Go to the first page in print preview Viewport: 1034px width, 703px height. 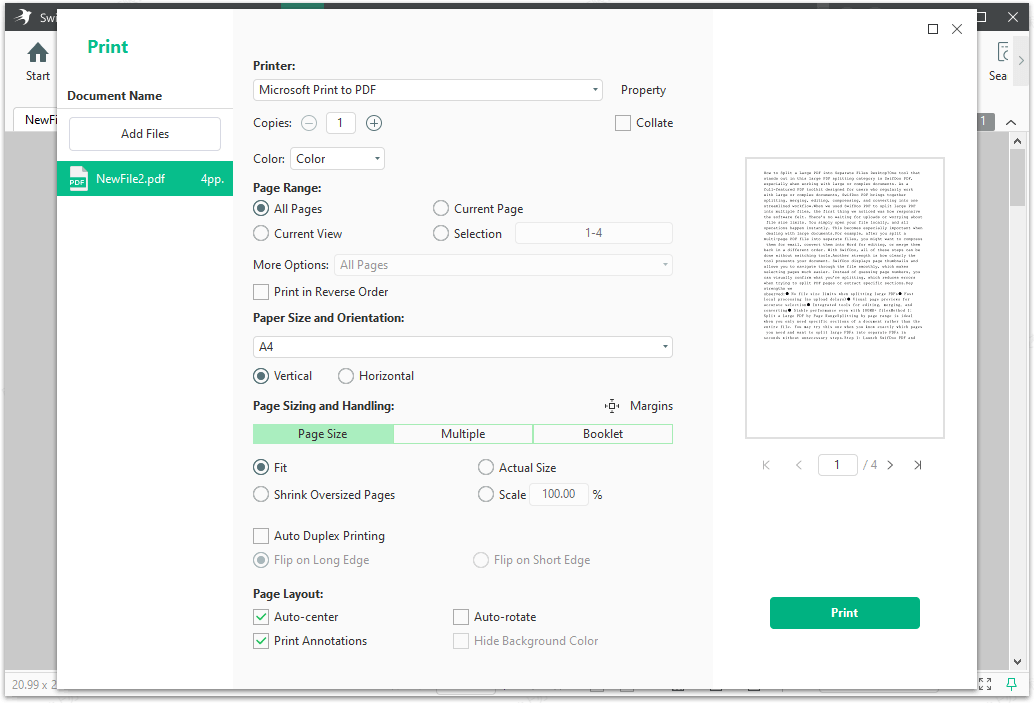tap(766, 465)
